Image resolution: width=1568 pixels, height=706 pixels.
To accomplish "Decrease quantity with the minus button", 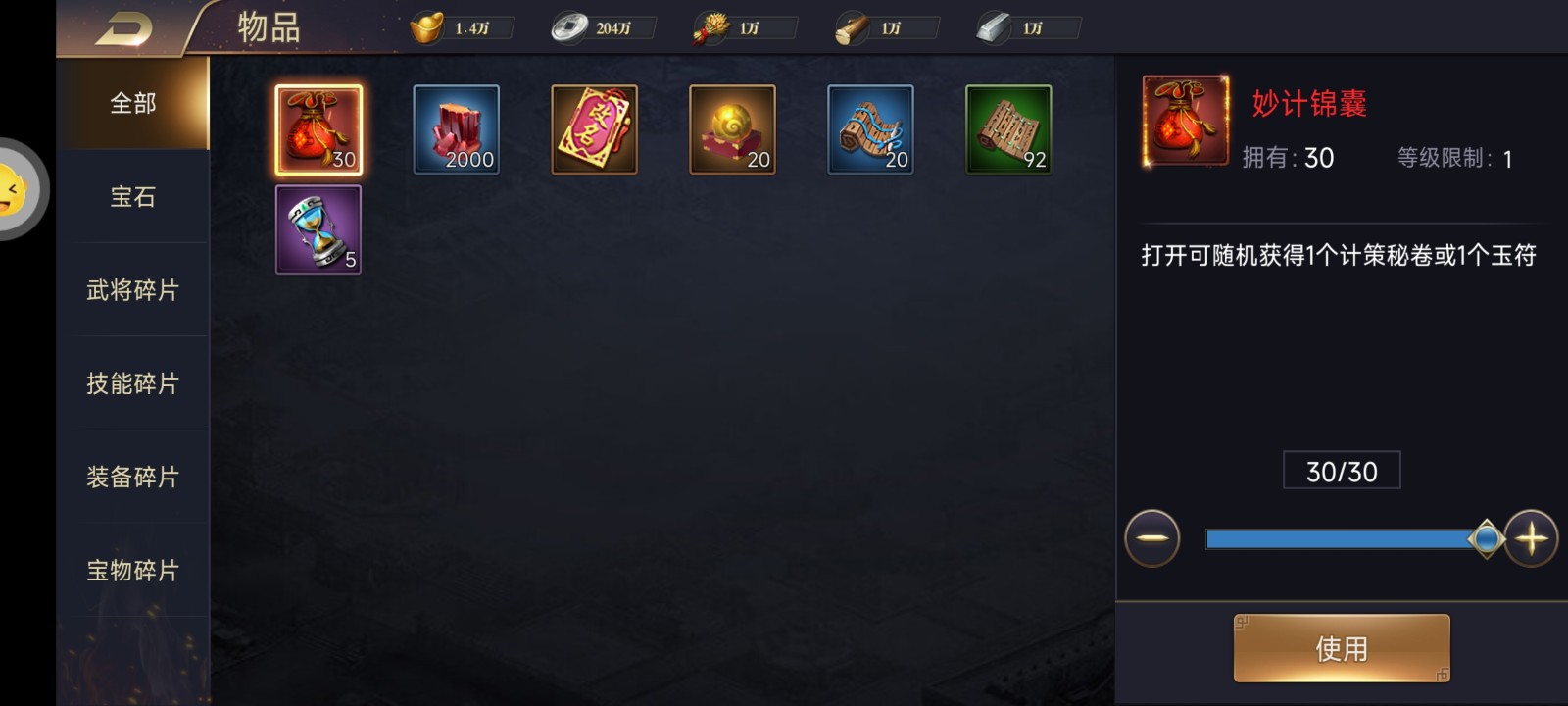I will [x=1152, y=538].
